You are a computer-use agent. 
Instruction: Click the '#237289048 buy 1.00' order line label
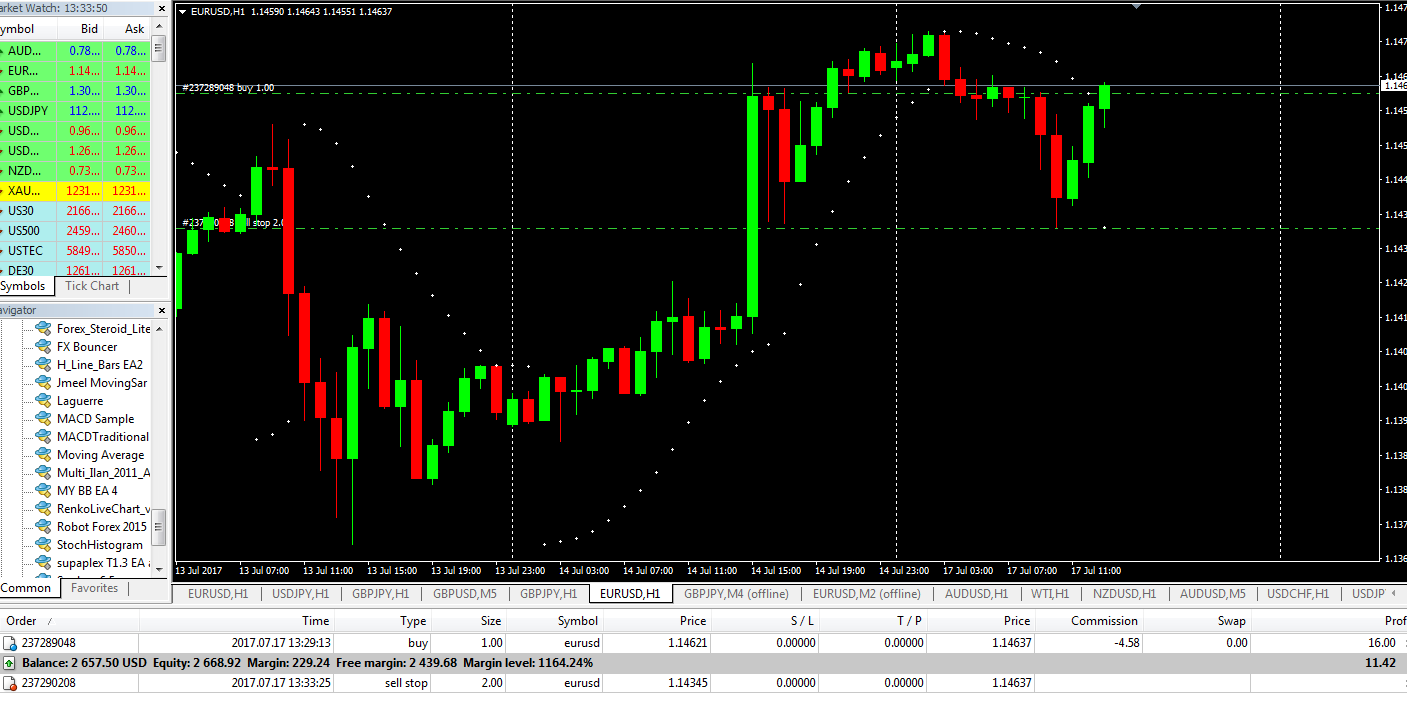coord(228,88)
